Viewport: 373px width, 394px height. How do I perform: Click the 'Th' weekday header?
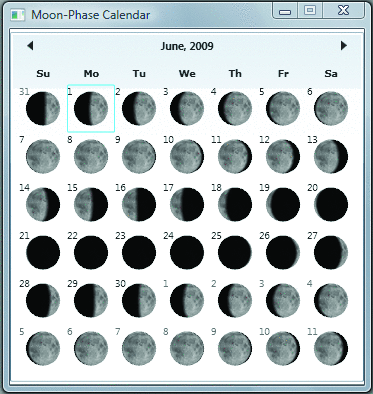click(x=235, y=74)
